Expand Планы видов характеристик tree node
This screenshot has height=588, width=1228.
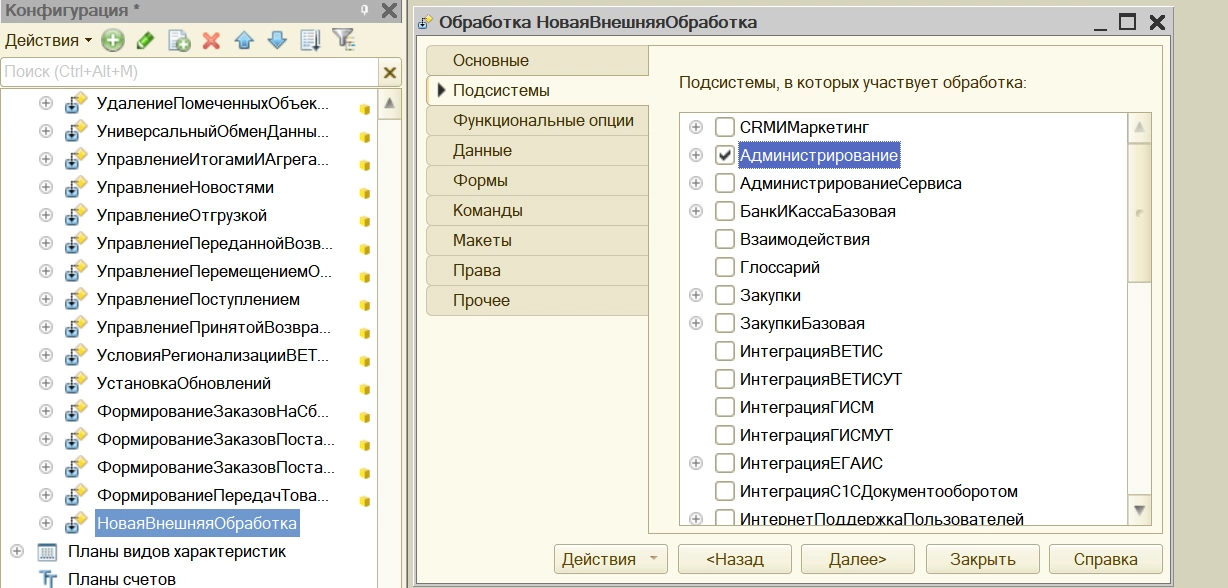point(17,552)
